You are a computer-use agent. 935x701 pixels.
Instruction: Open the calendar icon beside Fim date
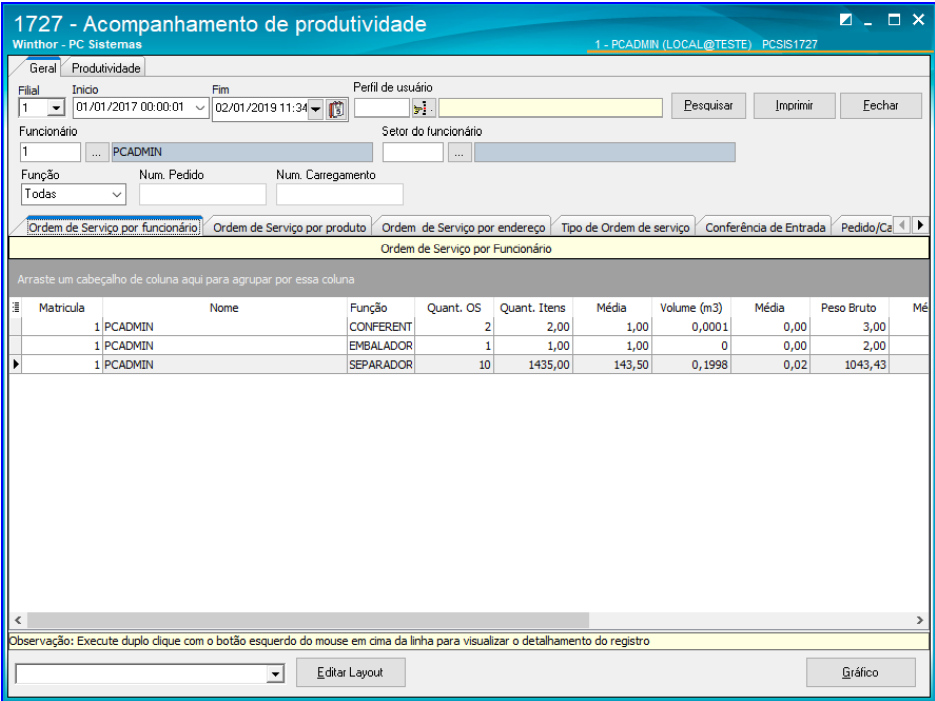click(x=337, y=109)
